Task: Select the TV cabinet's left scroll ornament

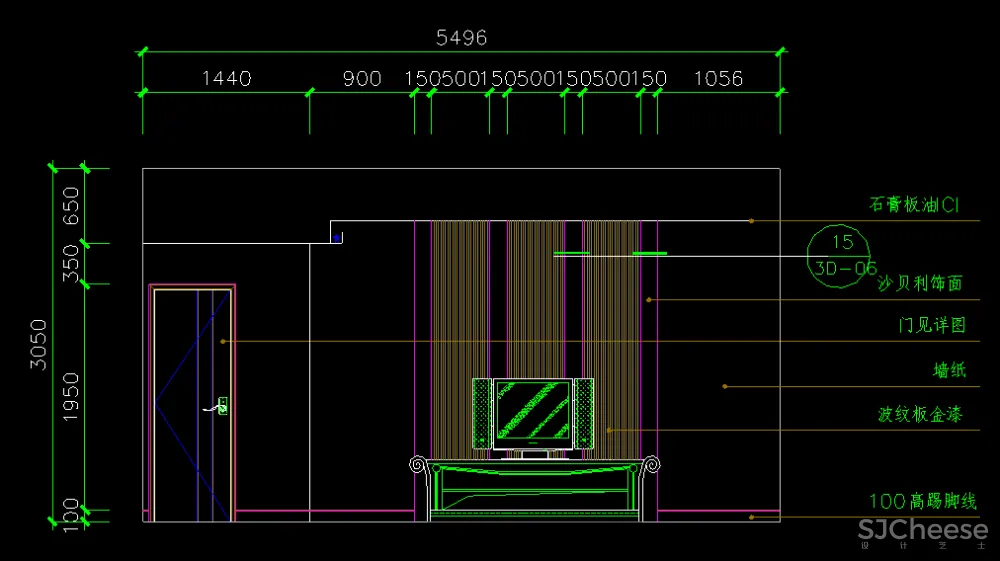Action: [x=418, y=464]
